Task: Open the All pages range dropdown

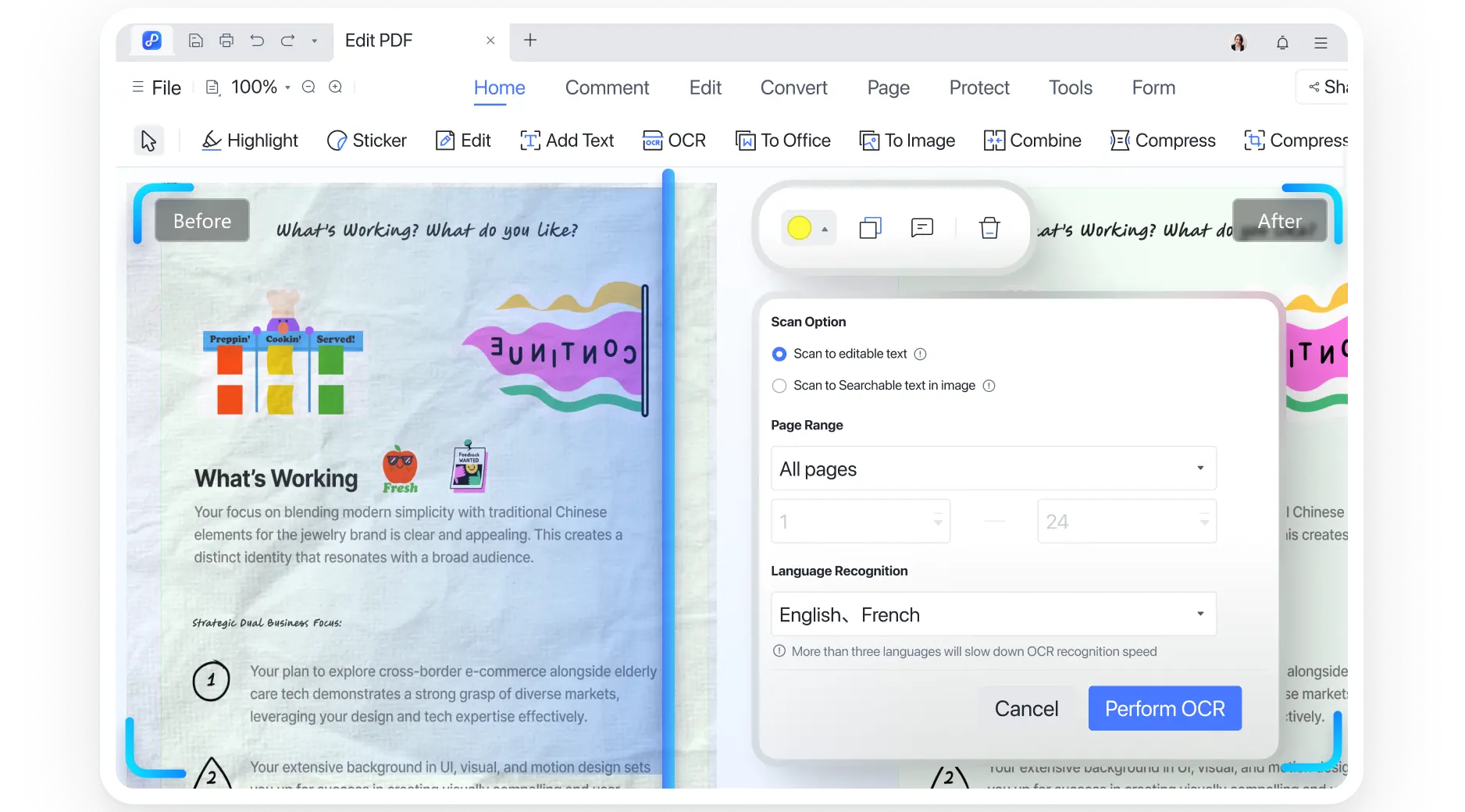Action: click(993, 468)
